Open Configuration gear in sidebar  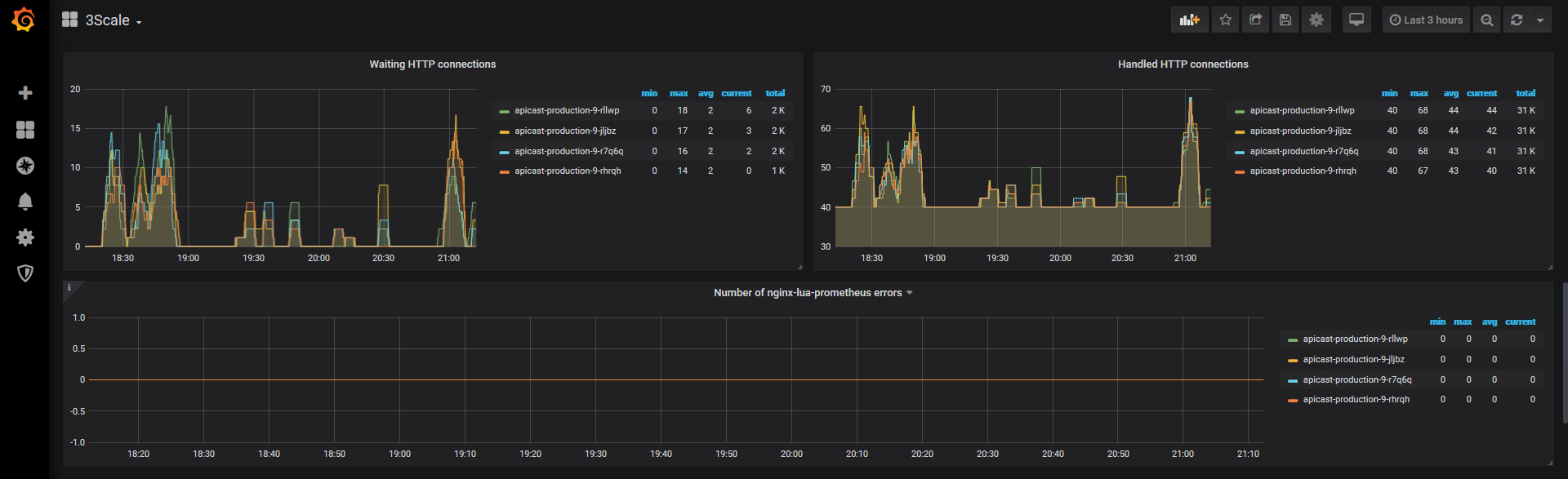coord(25,237)
